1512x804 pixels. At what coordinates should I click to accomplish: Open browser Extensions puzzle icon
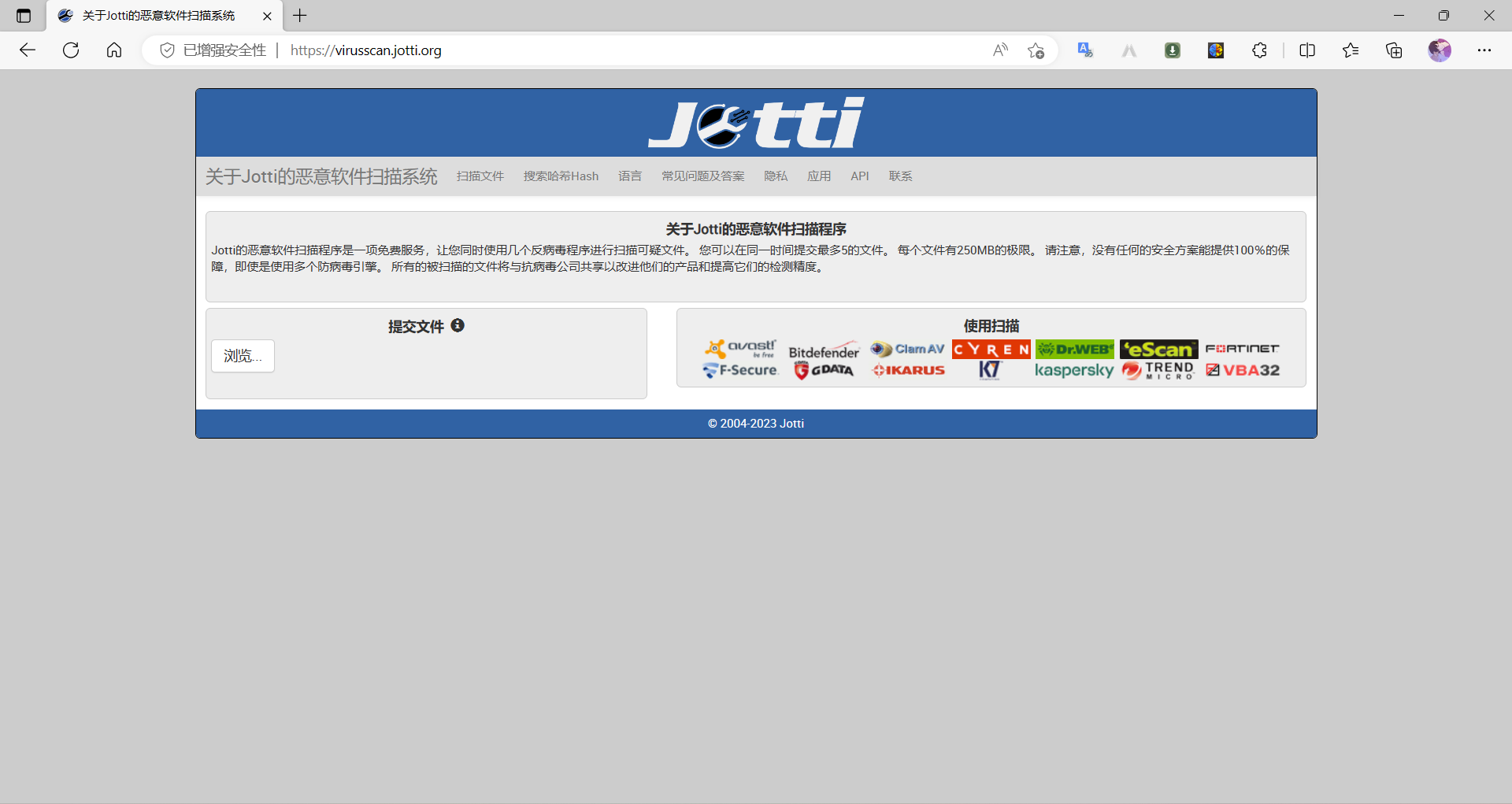[x=1259, y=50]
